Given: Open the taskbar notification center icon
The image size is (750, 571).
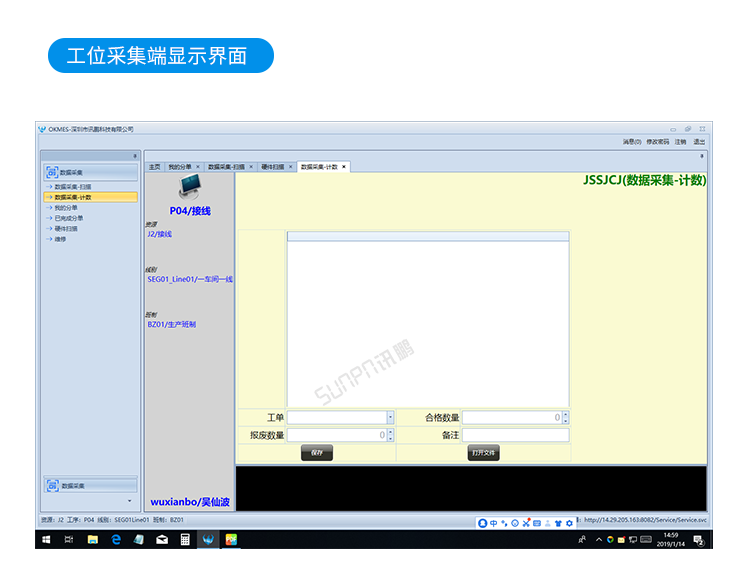Looking at the screenshot, I should [x=698, y=539].
